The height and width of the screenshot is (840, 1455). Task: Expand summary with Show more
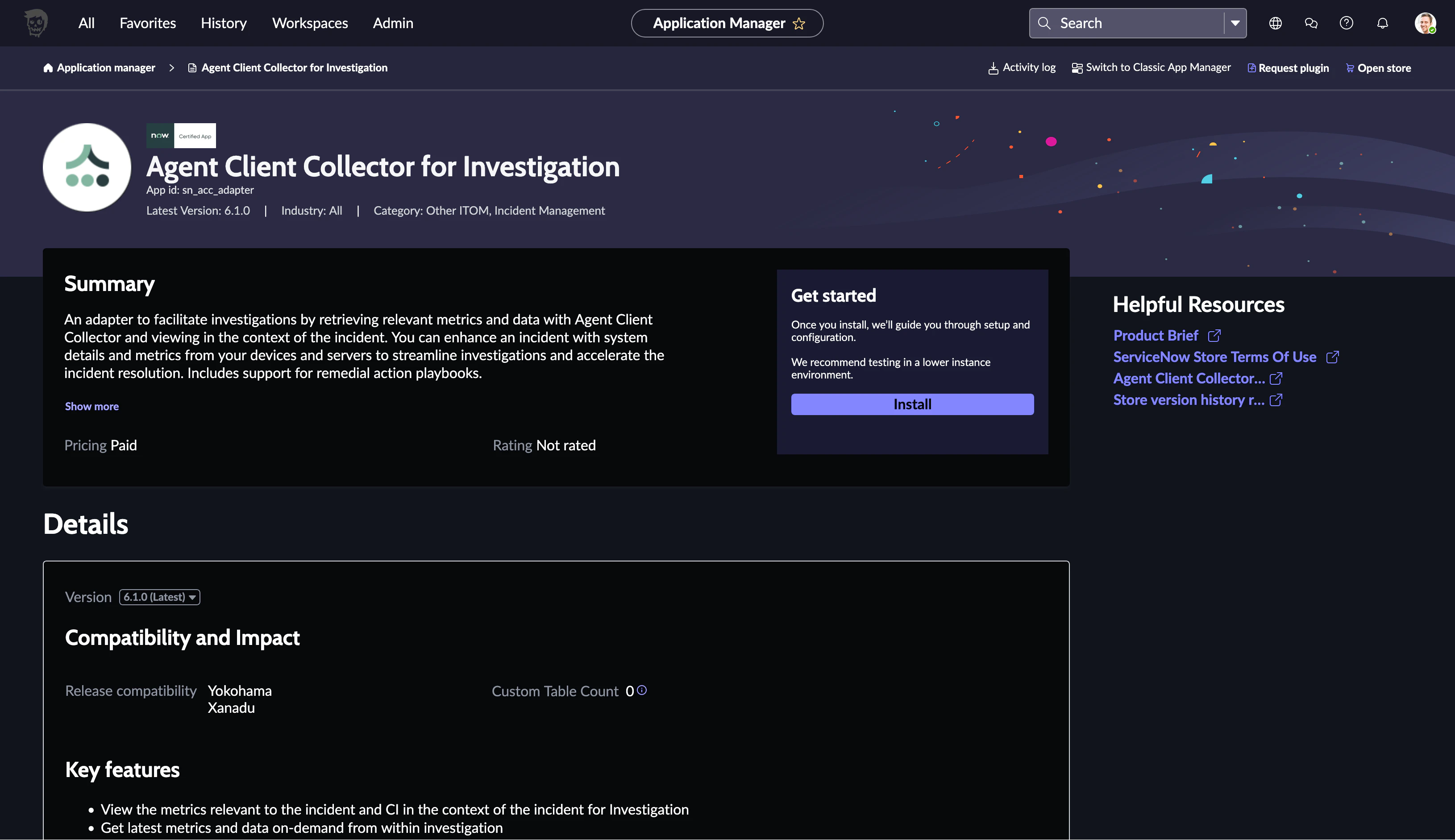[x=92, y=406]
